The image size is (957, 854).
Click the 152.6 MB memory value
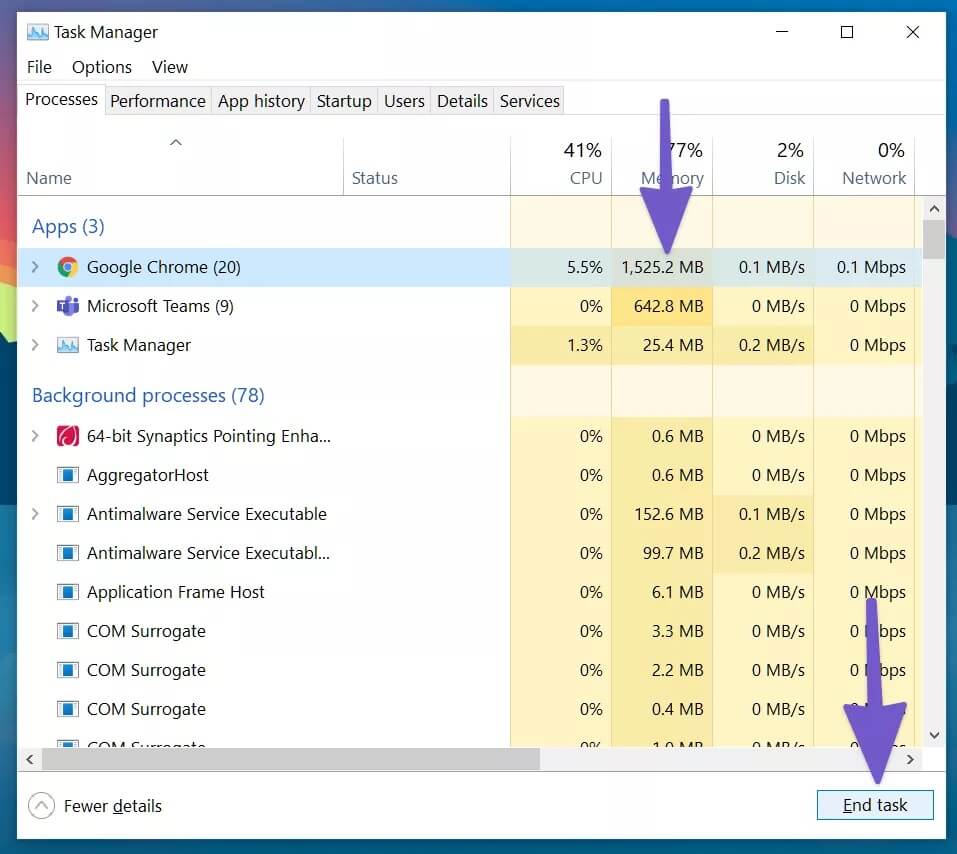[x=668, y=514]
